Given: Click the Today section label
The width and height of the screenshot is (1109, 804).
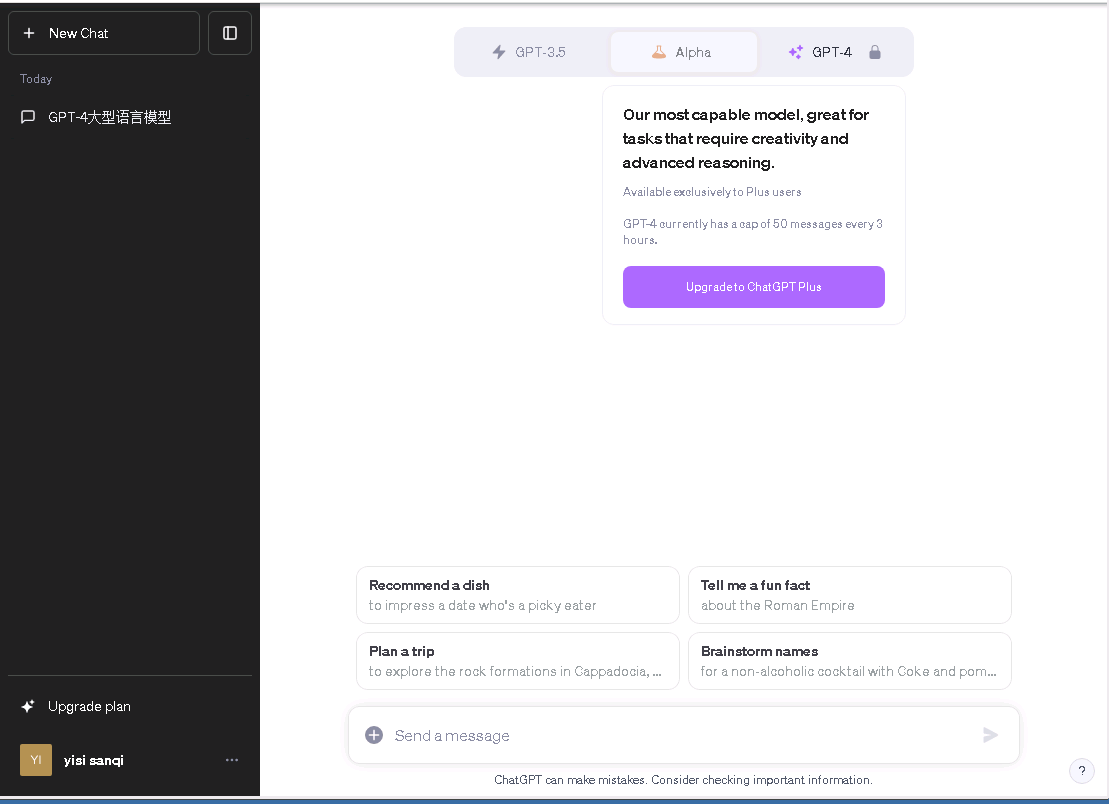Looking at the screenshot, I should pyautogui.click(x=36, y=78).
